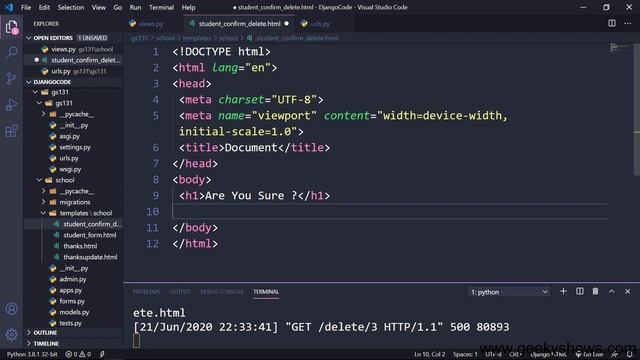Open wsgi.py in the explorer
Screen dimensions: 640x360
[x=70, y=169]
